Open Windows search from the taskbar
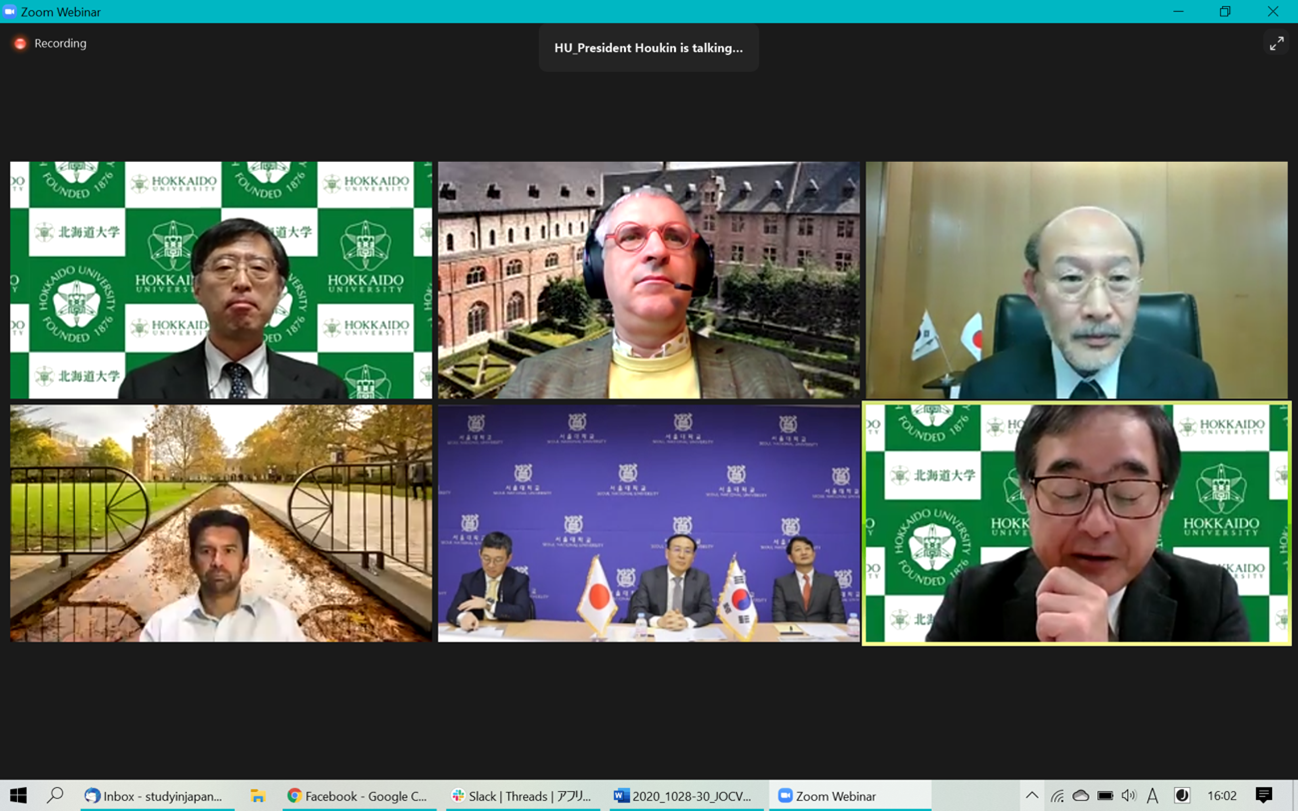1298x811 pixels. 55,796
